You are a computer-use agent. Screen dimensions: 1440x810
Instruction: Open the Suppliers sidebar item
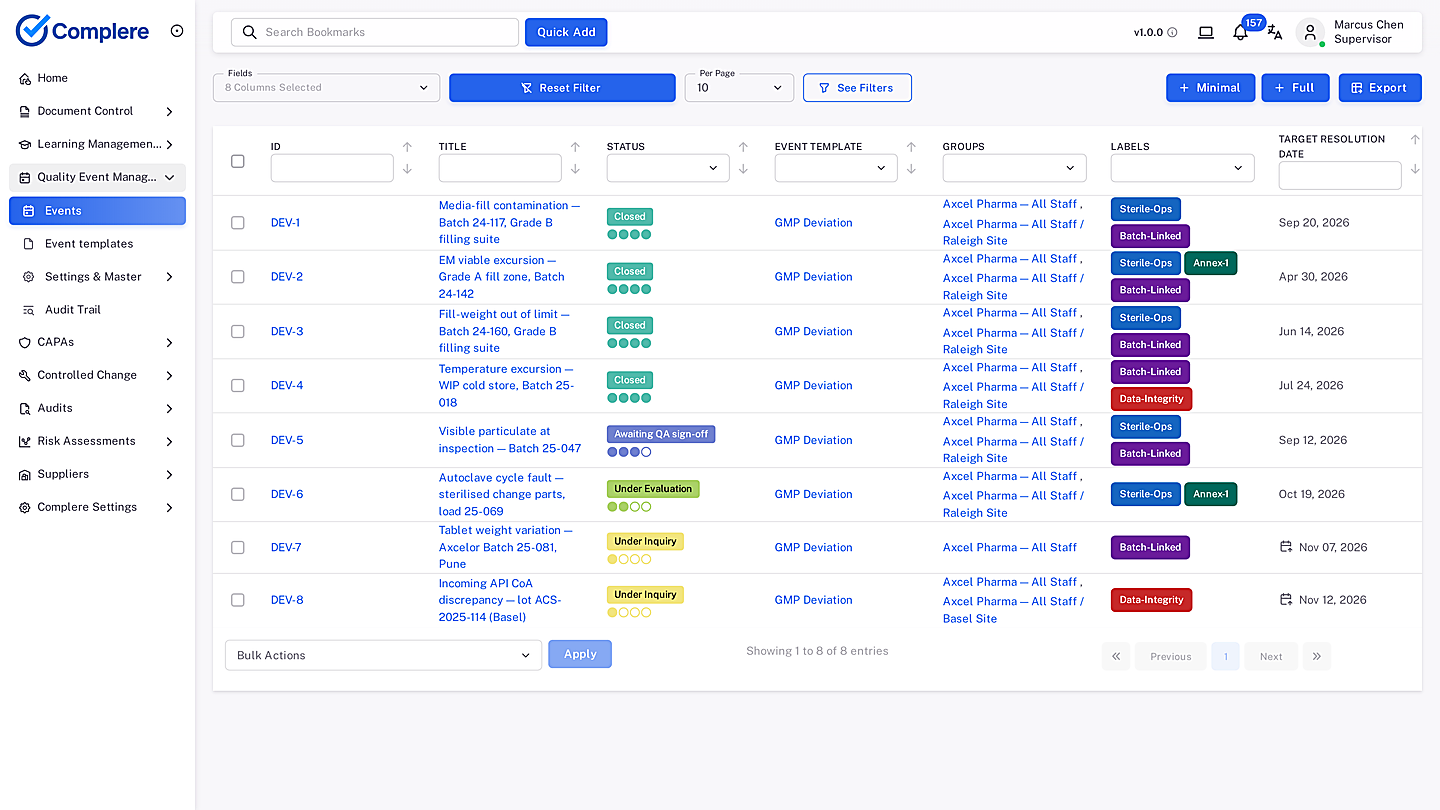click(x=97, y=474)
